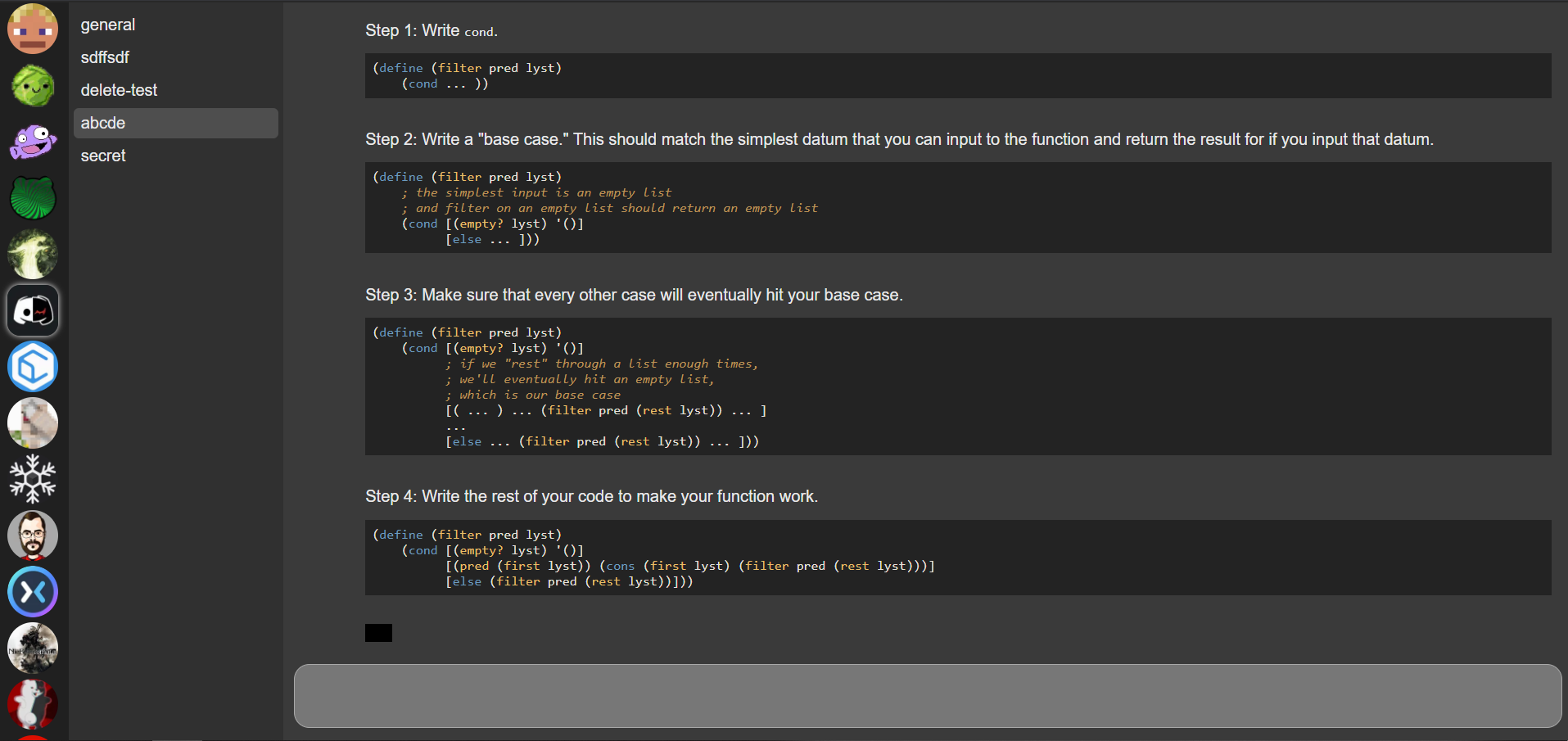Open the green cabbage face server
The height and width of the screenshot is (741, 1568).
click(x=33, y=85)
